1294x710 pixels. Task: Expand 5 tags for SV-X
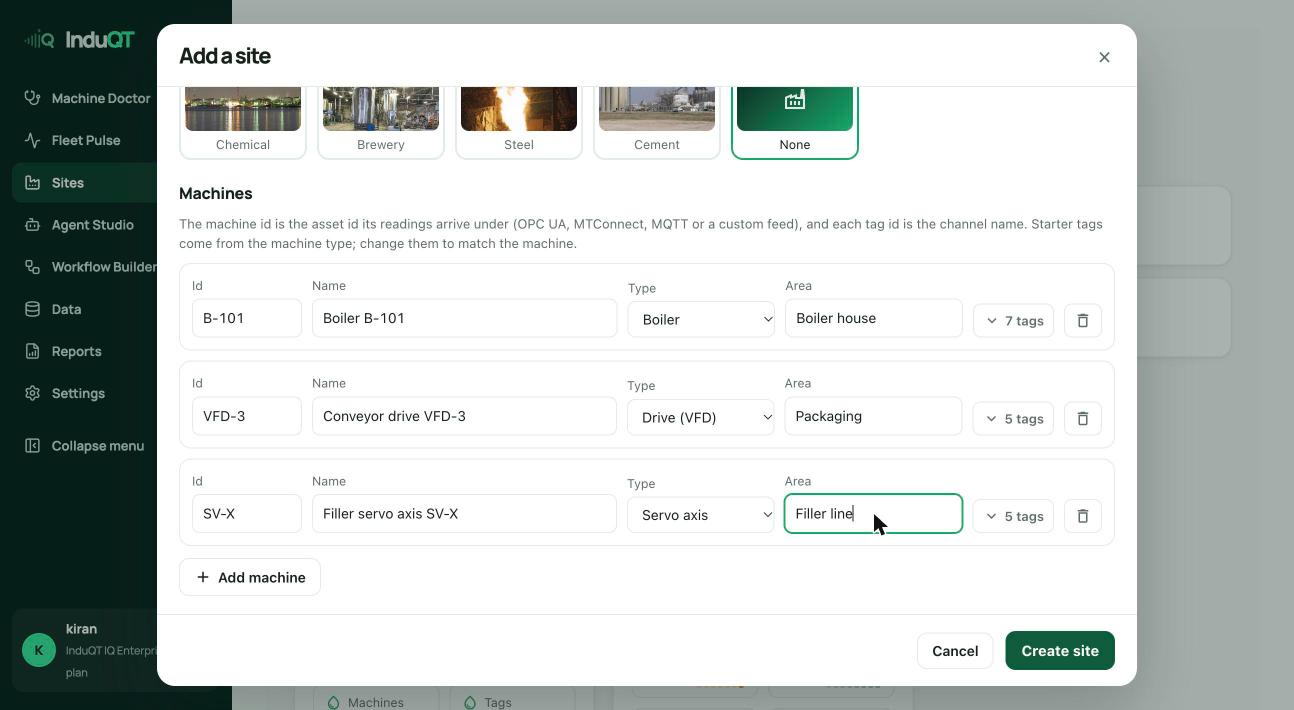(x=1013, y=516)
